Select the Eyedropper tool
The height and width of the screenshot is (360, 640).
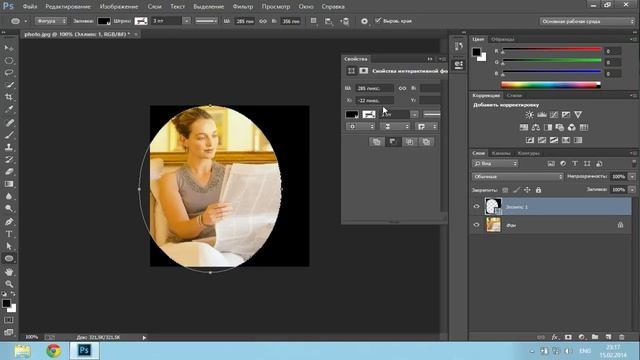pyautogui.click(x=9, y=109)
